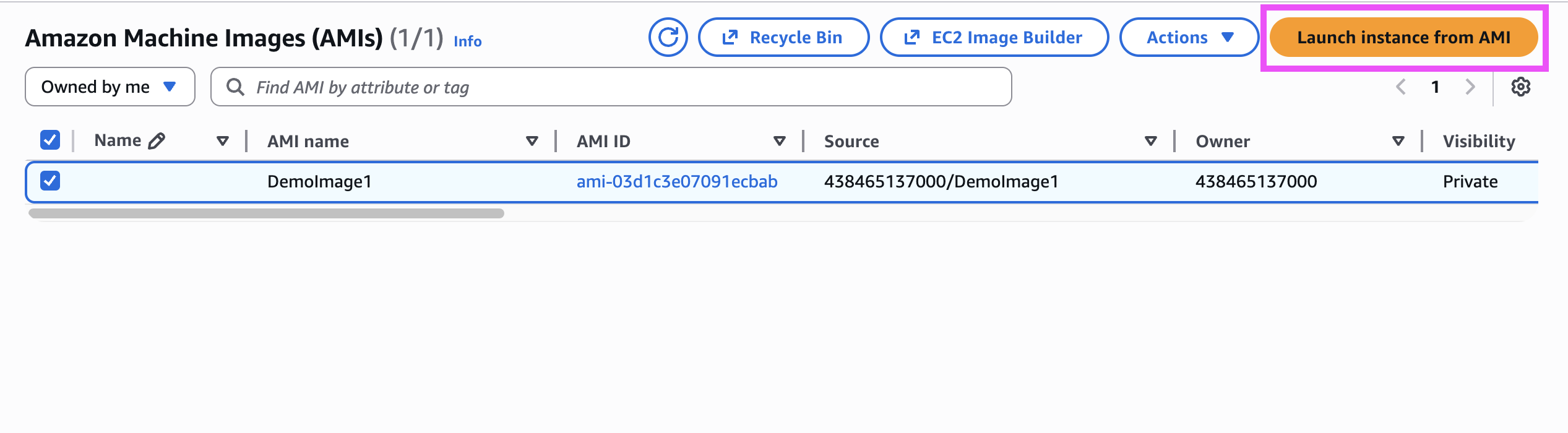Open the Owned by me dropdown
Viewport: 1568px width, 433px height.
(110, 87)
